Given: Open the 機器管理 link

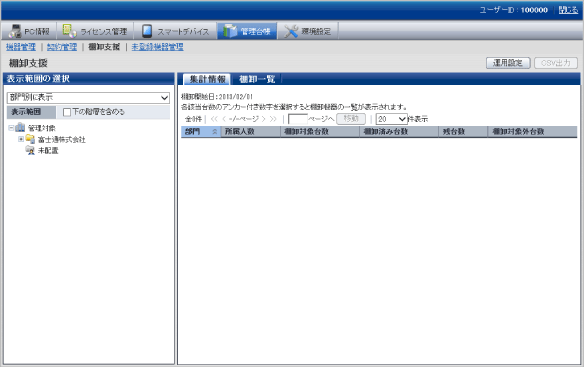Looking at the screenshot, I should [x=21, y=47].
